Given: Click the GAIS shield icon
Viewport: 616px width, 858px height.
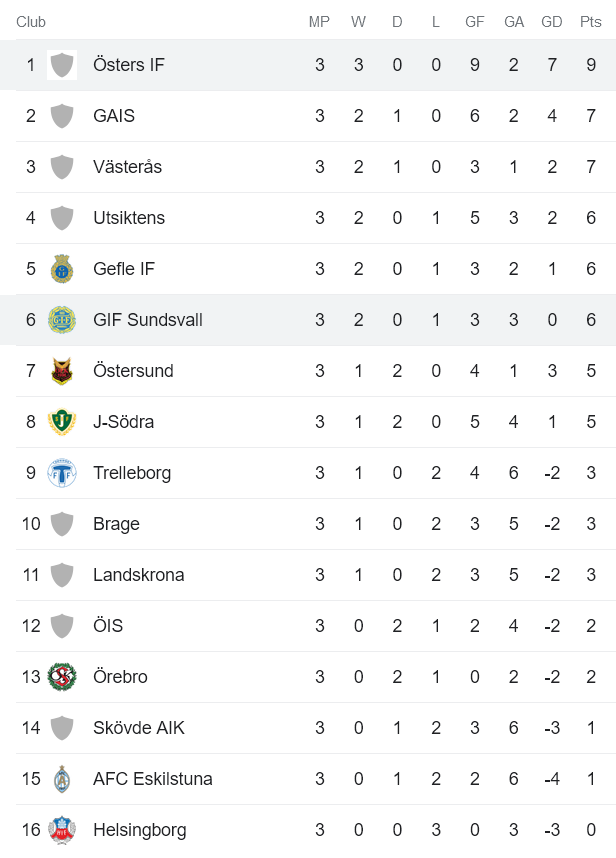Looking at the screenshot, I should 62,115.
